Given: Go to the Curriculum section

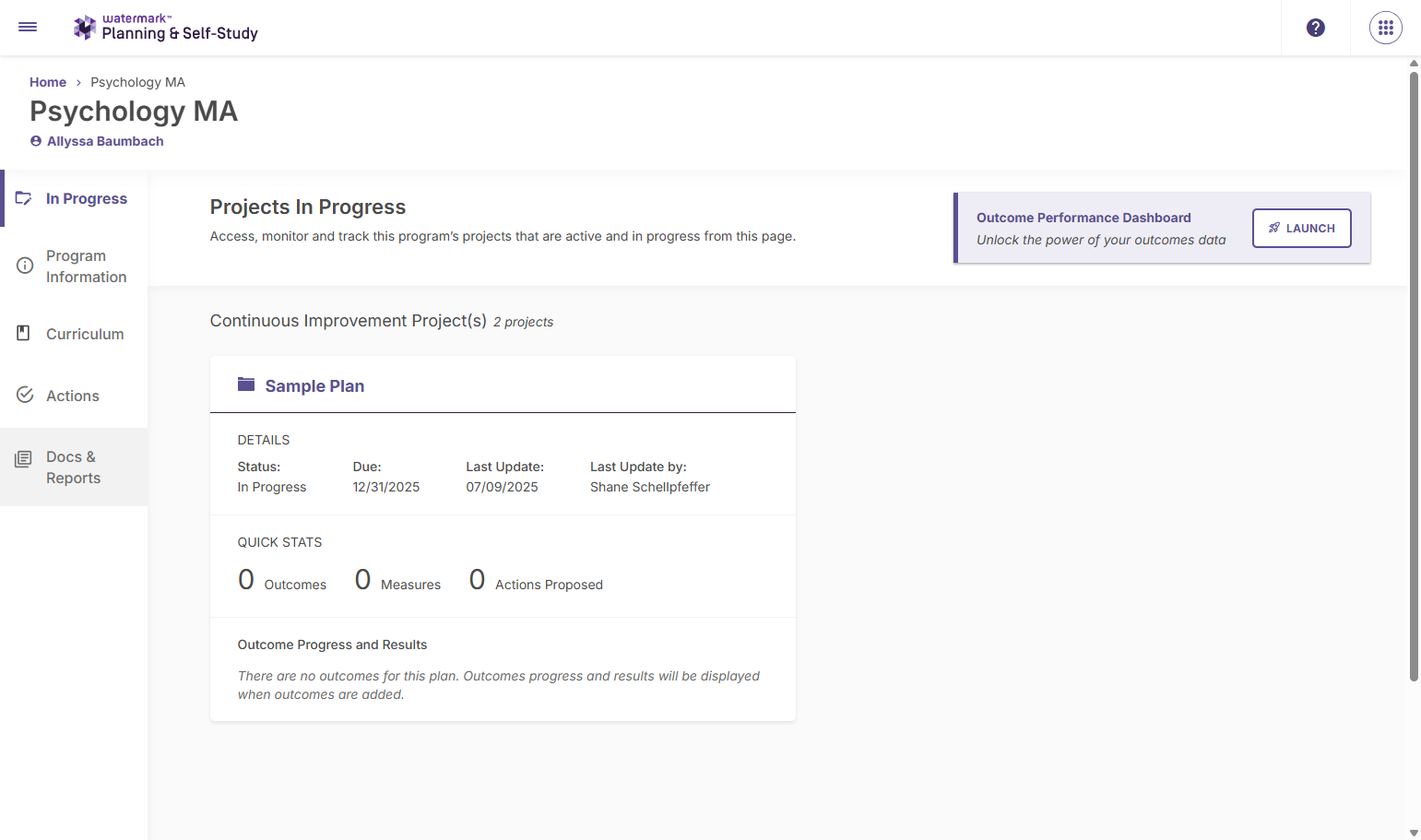Looking at the screenshot, I should (74, 334).
